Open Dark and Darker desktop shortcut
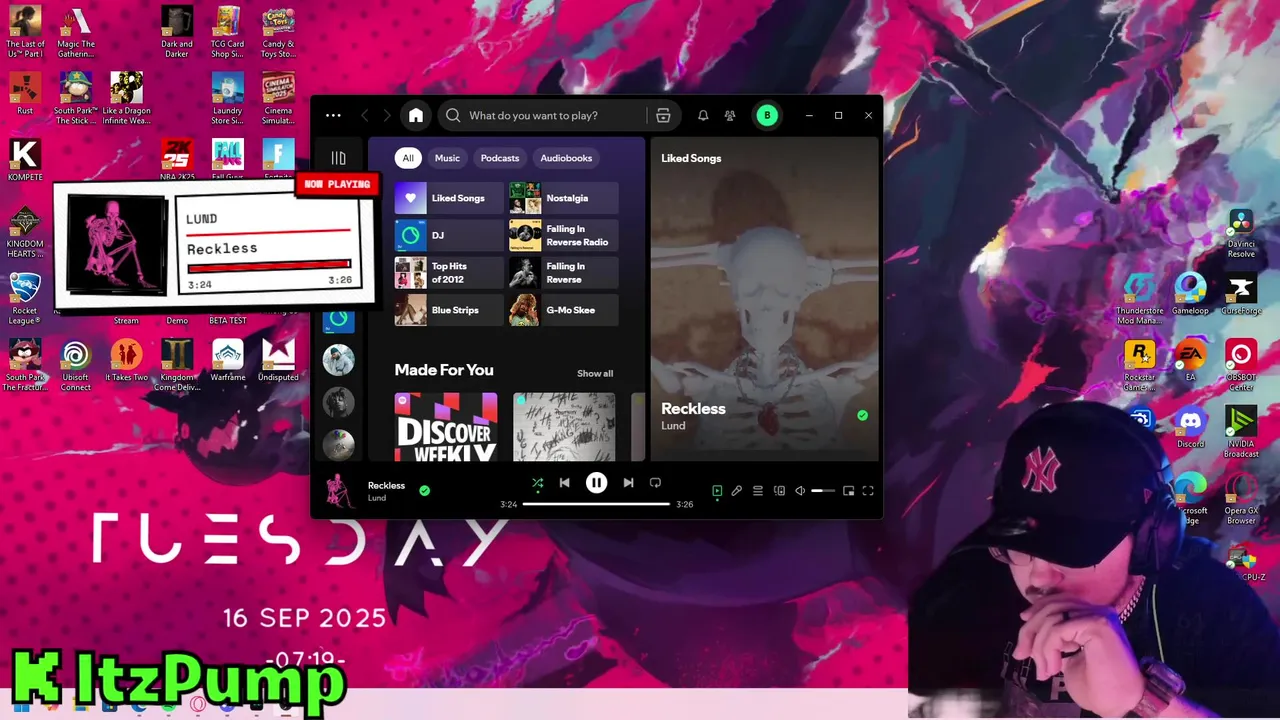Screen dimensions: 1280x720 177,32
